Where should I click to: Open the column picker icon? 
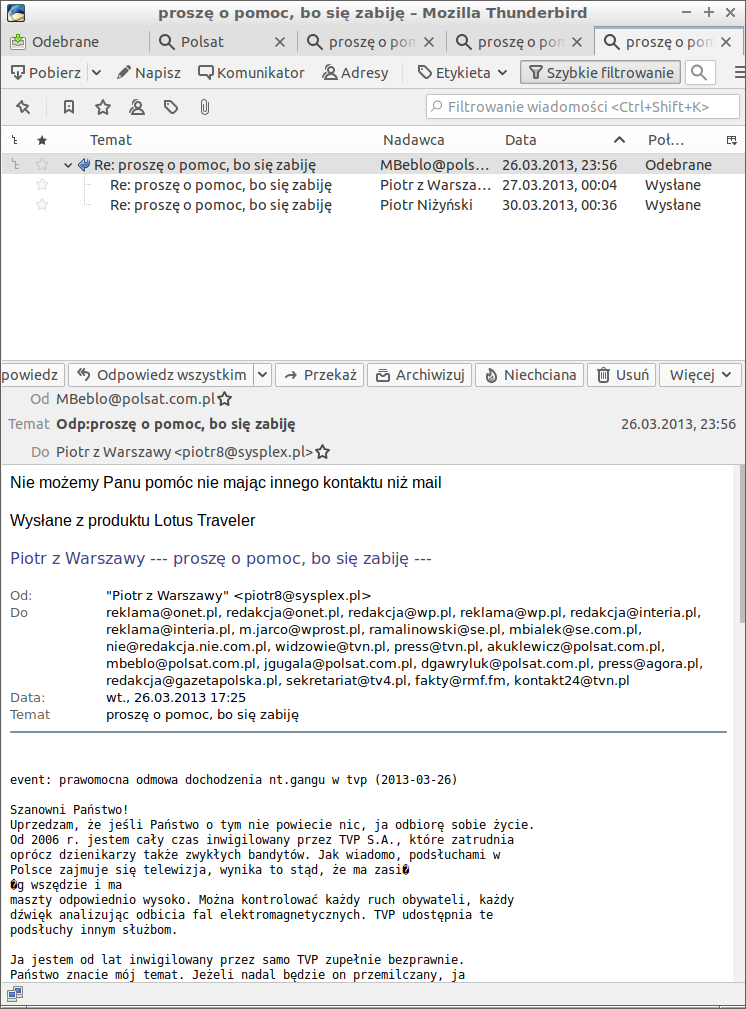click(732, 140)
